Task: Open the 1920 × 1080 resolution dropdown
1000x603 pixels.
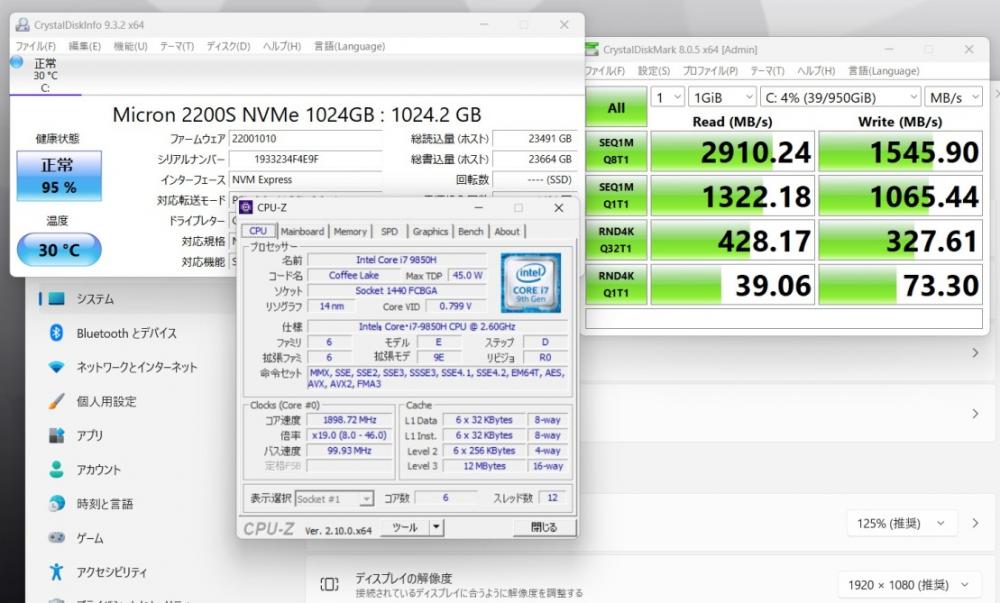Action: 908,585
